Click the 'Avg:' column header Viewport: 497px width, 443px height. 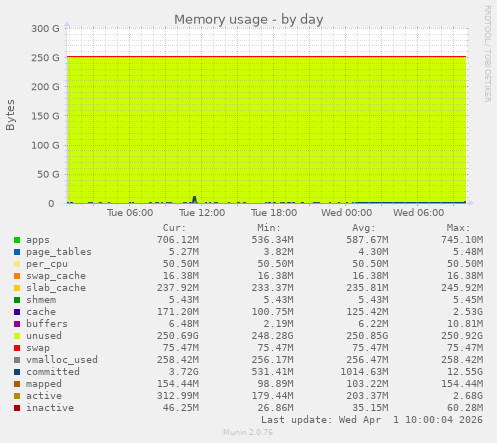click(x=364, y=228)
